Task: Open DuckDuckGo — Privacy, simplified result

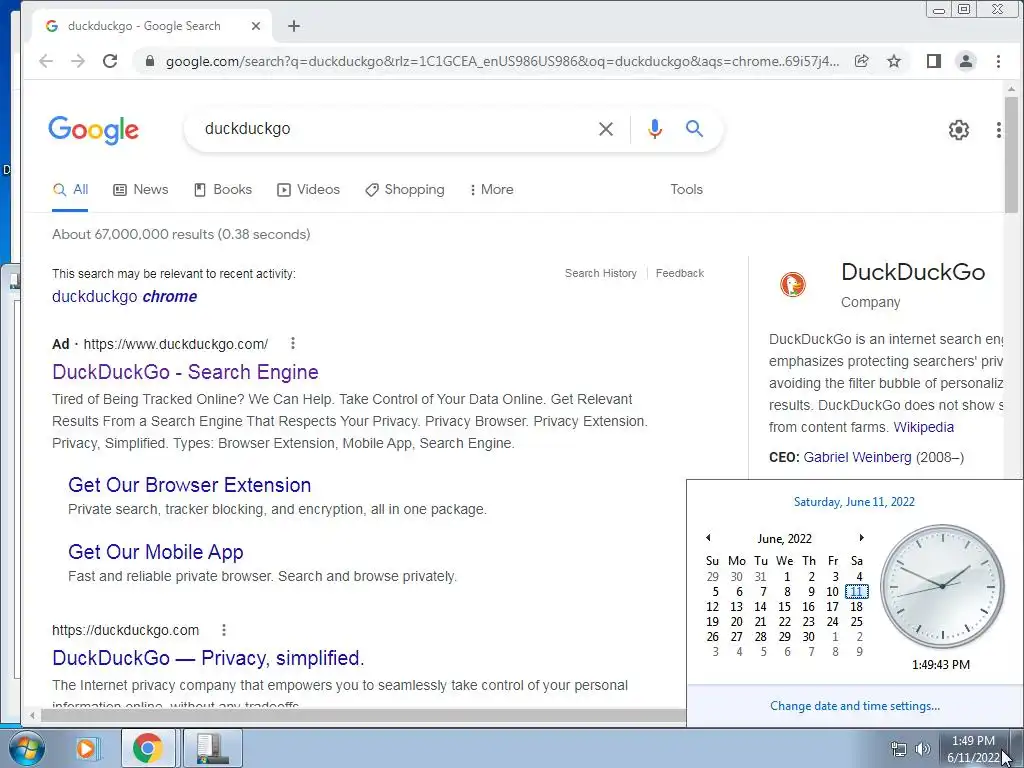Action: [x=208, y=658]
